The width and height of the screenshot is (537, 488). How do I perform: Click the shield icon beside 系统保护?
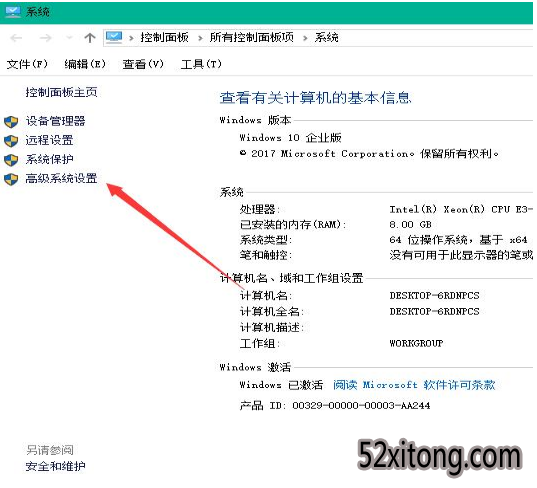[11, 160]
